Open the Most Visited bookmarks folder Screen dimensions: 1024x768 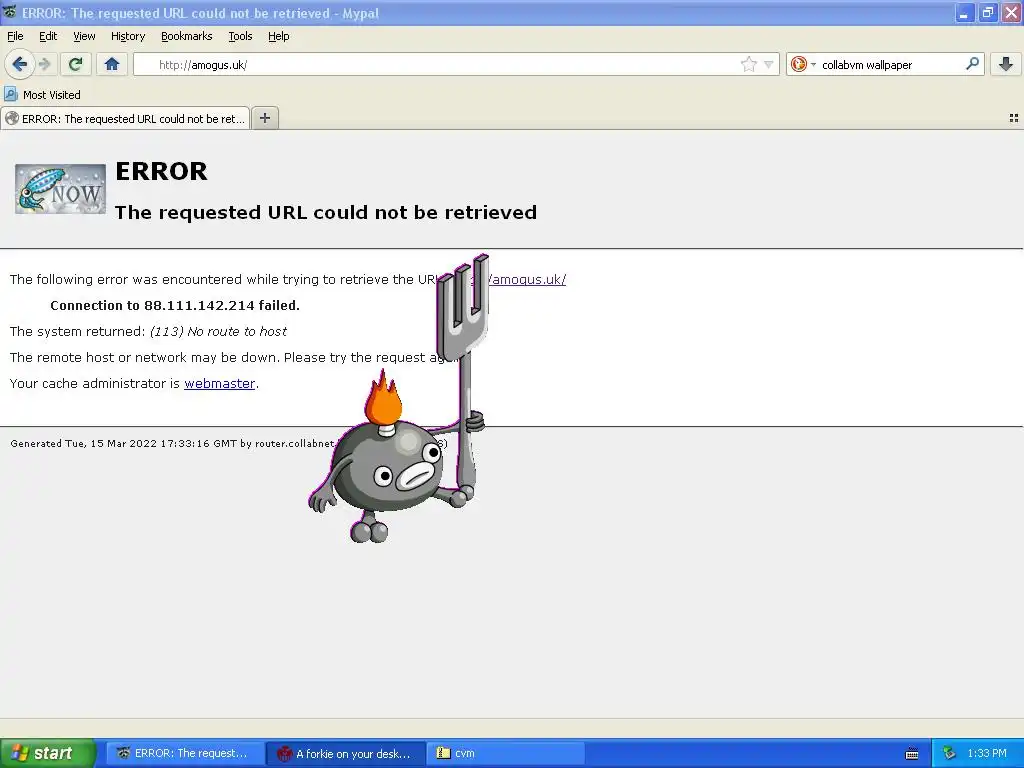click(42, 95)
